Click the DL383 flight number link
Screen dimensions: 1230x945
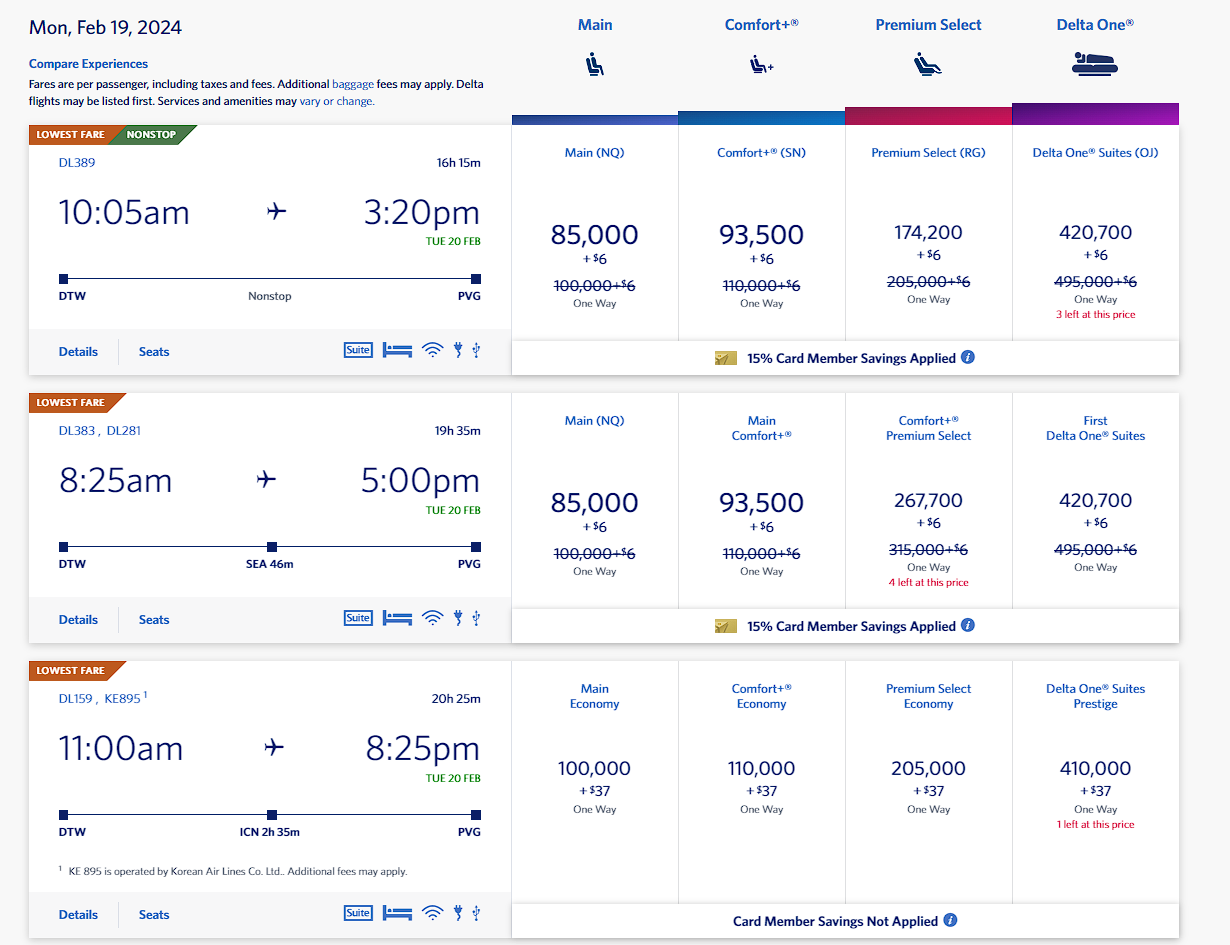(x=77, y=431)
